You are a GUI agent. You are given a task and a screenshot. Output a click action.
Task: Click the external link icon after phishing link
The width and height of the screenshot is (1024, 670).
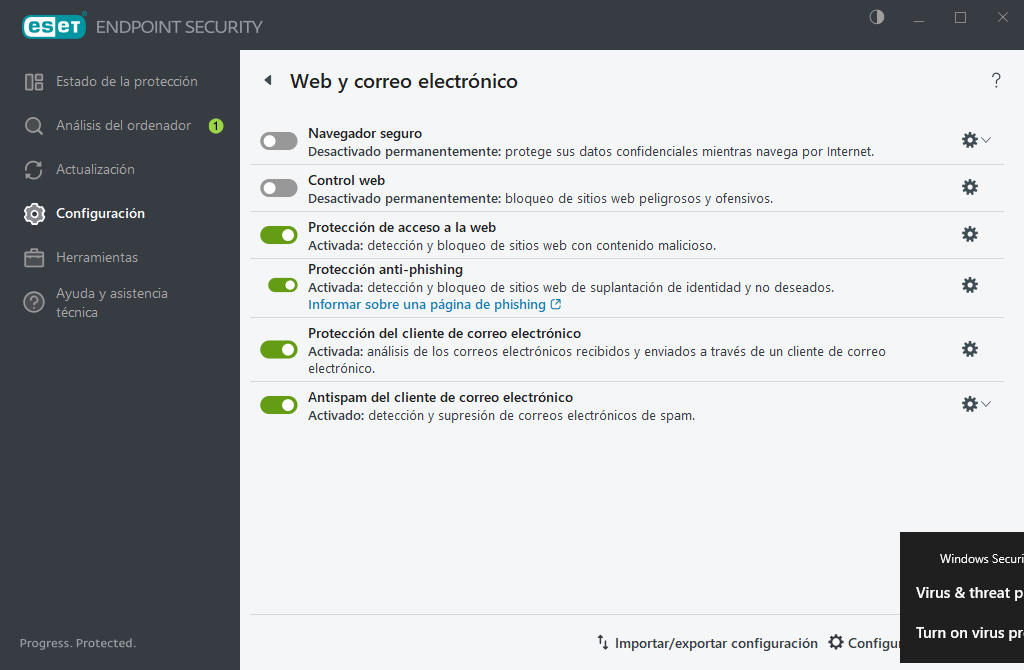tap(556, 304)
